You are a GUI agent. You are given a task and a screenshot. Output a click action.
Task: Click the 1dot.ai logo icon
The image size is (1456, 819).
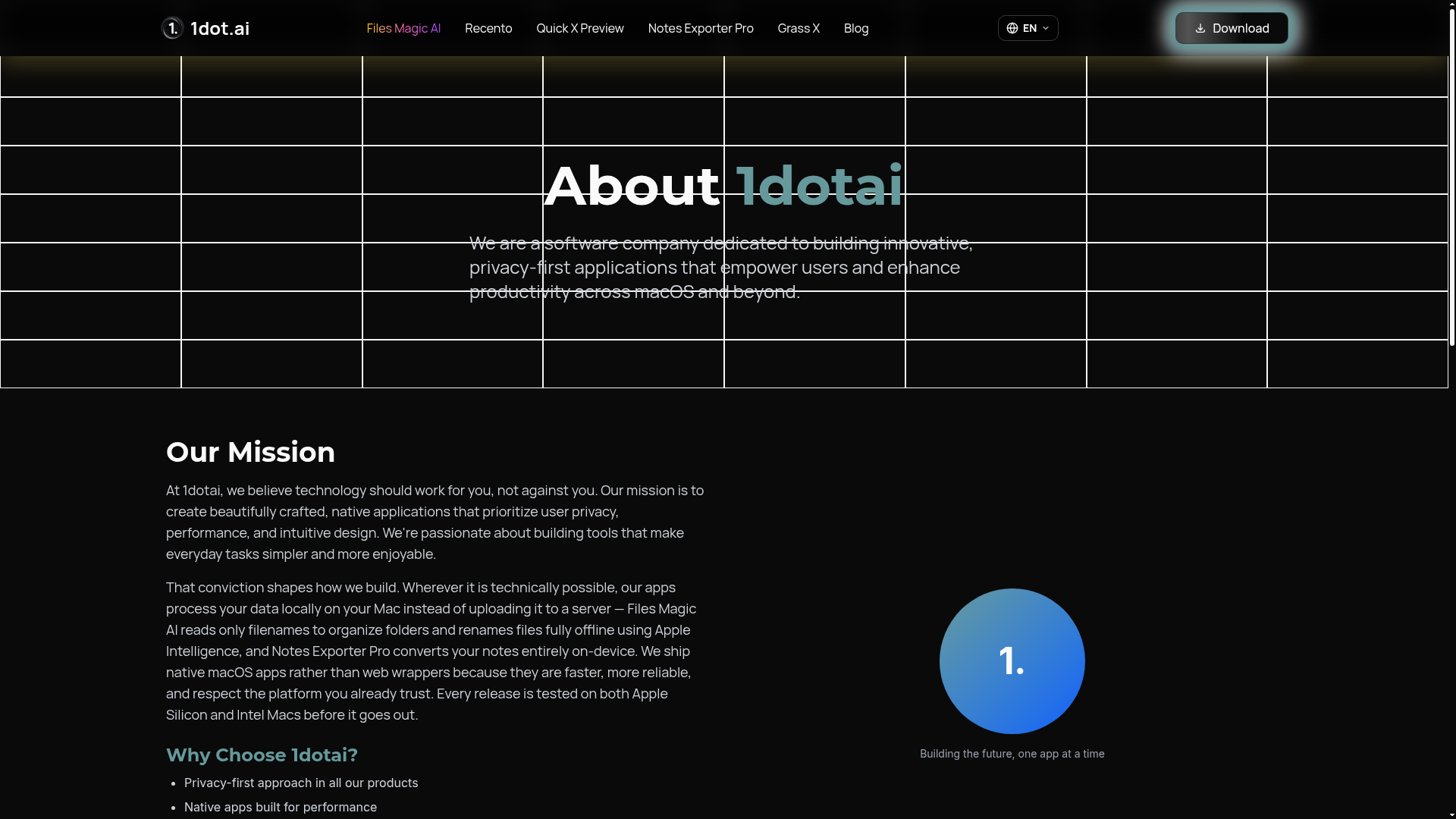172,28
